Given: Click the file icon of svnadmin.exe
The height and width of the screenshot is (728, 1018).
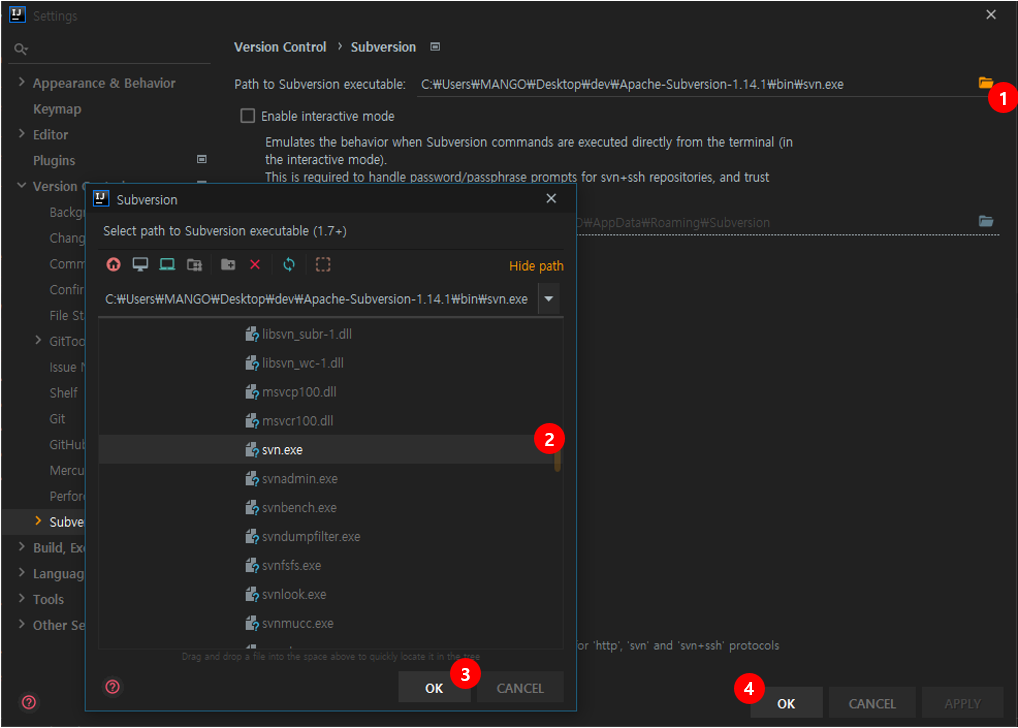Looking at the screenshot, I should [252, 479].
